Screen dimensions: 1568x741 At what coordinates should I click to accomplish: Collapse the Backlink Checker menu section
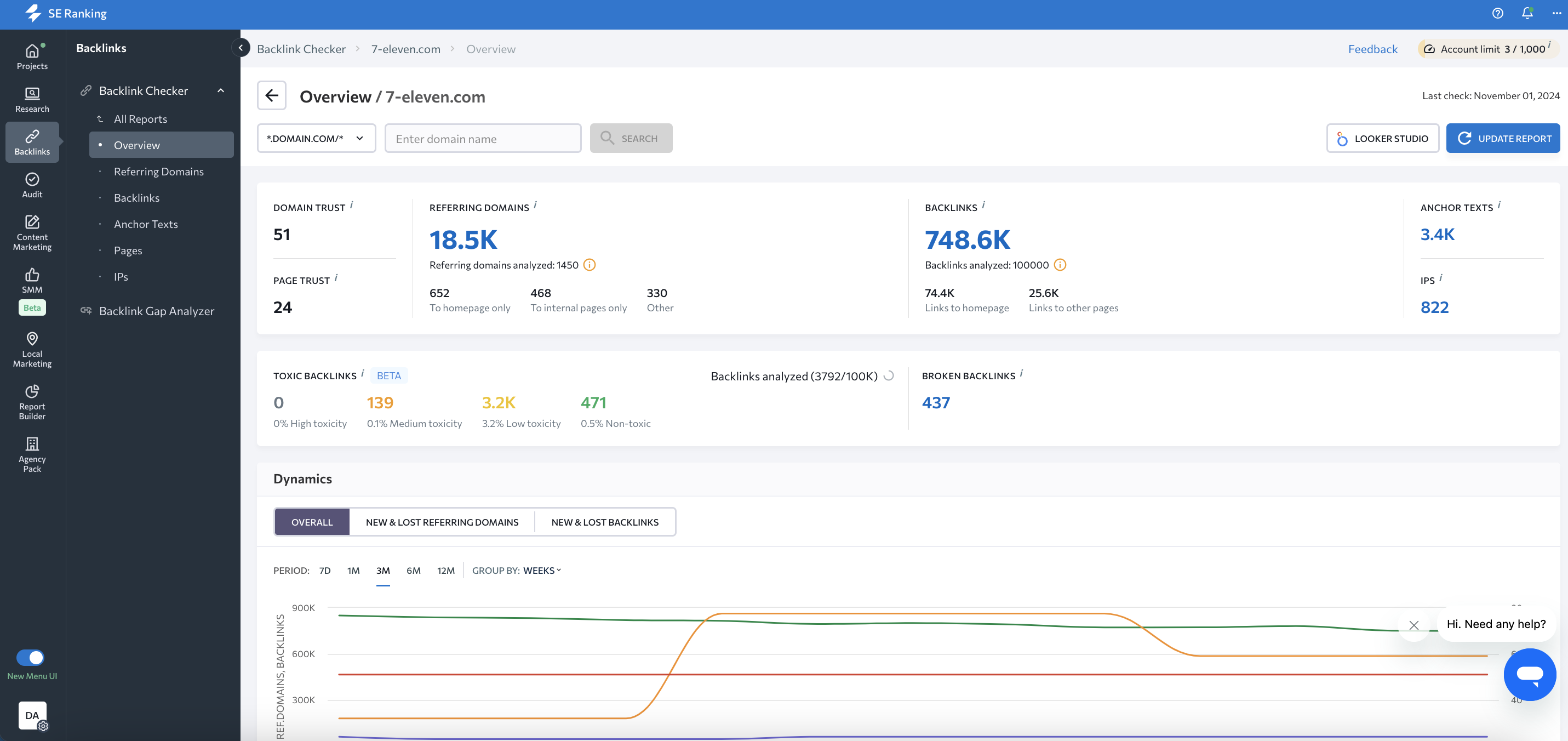click(221, 91)
